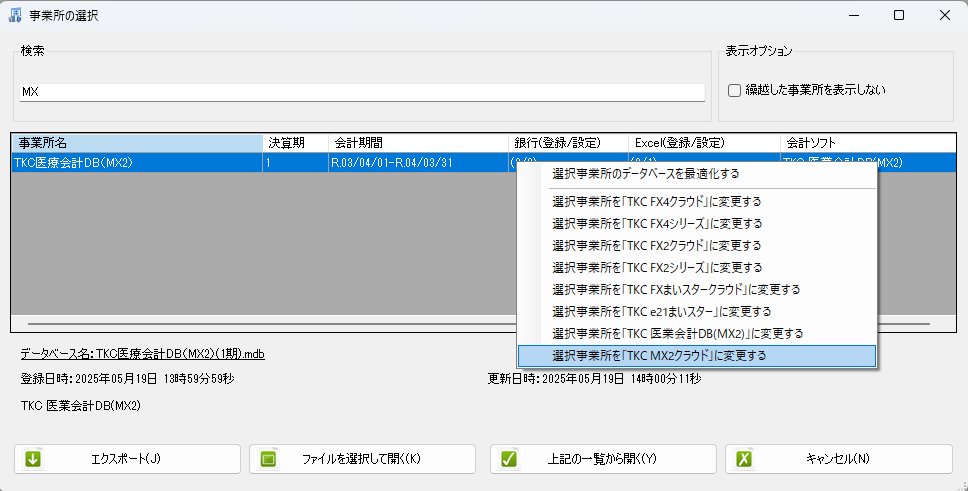The image size is (968, 491).
Task: Click the 更新日時 timestamp text
Action: point(595,379)
